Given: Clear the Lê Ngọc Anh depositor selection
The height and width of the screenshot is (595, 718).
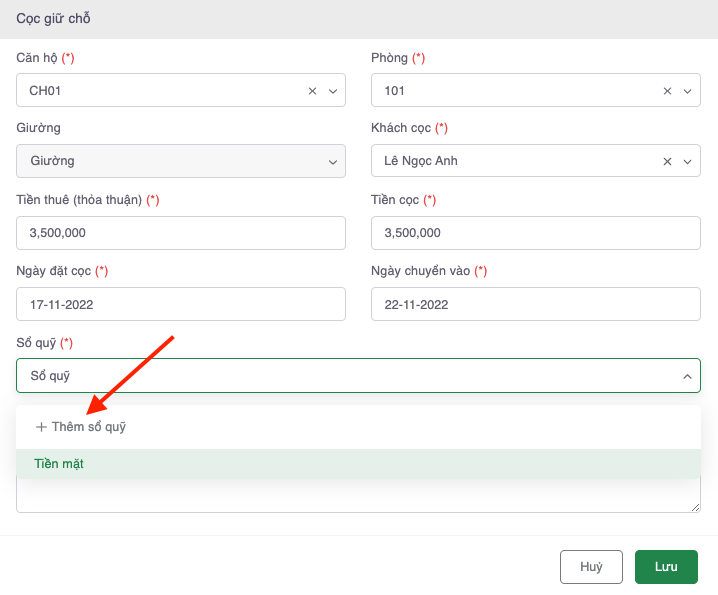Looking at the screenshot, I should 667,162.
